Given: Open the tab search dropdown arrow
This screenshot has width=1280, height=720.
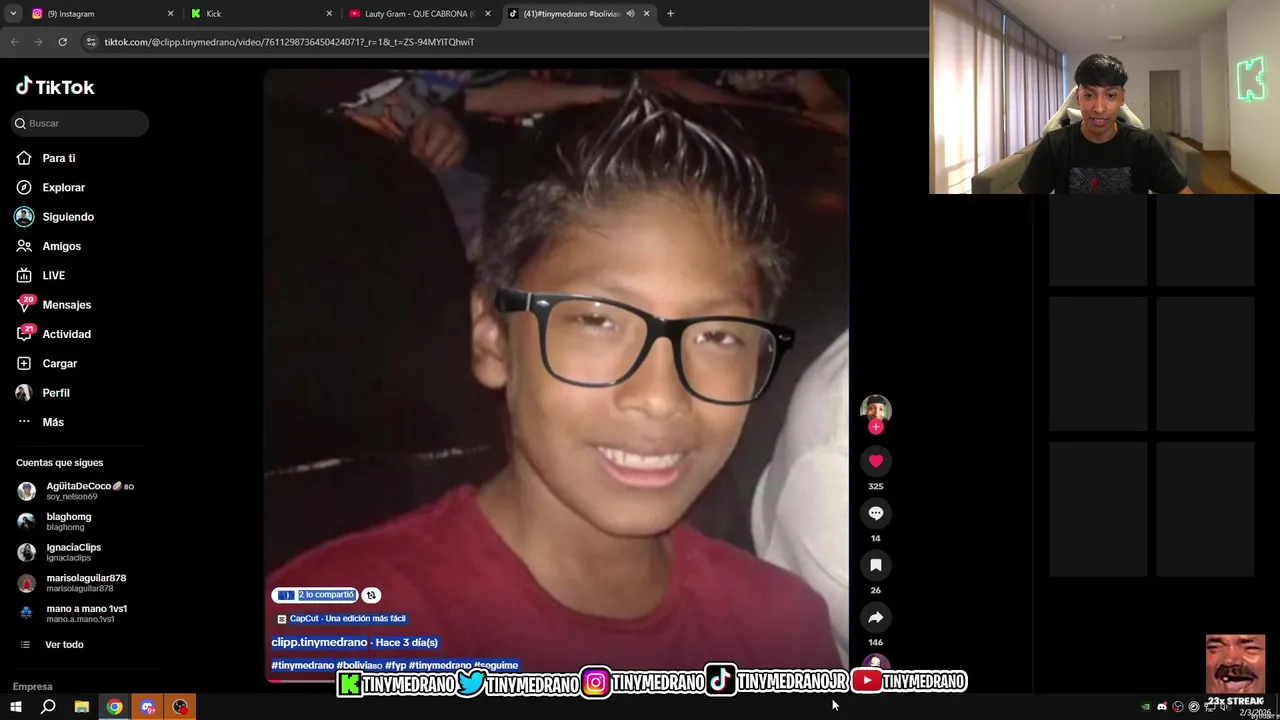Looking at the screenshot, I should [x=13, y=13].
